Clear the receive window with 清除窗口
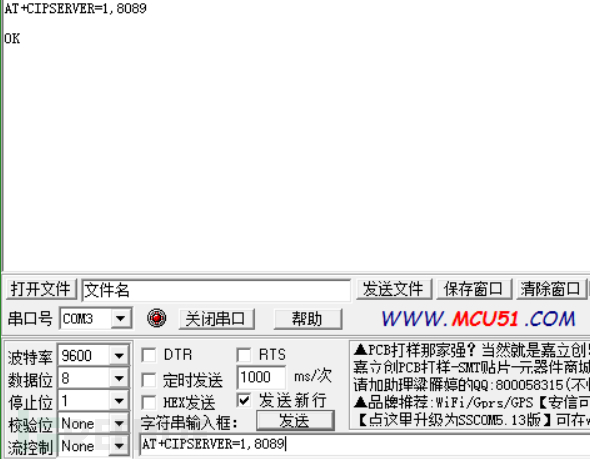 coord(551,289)
